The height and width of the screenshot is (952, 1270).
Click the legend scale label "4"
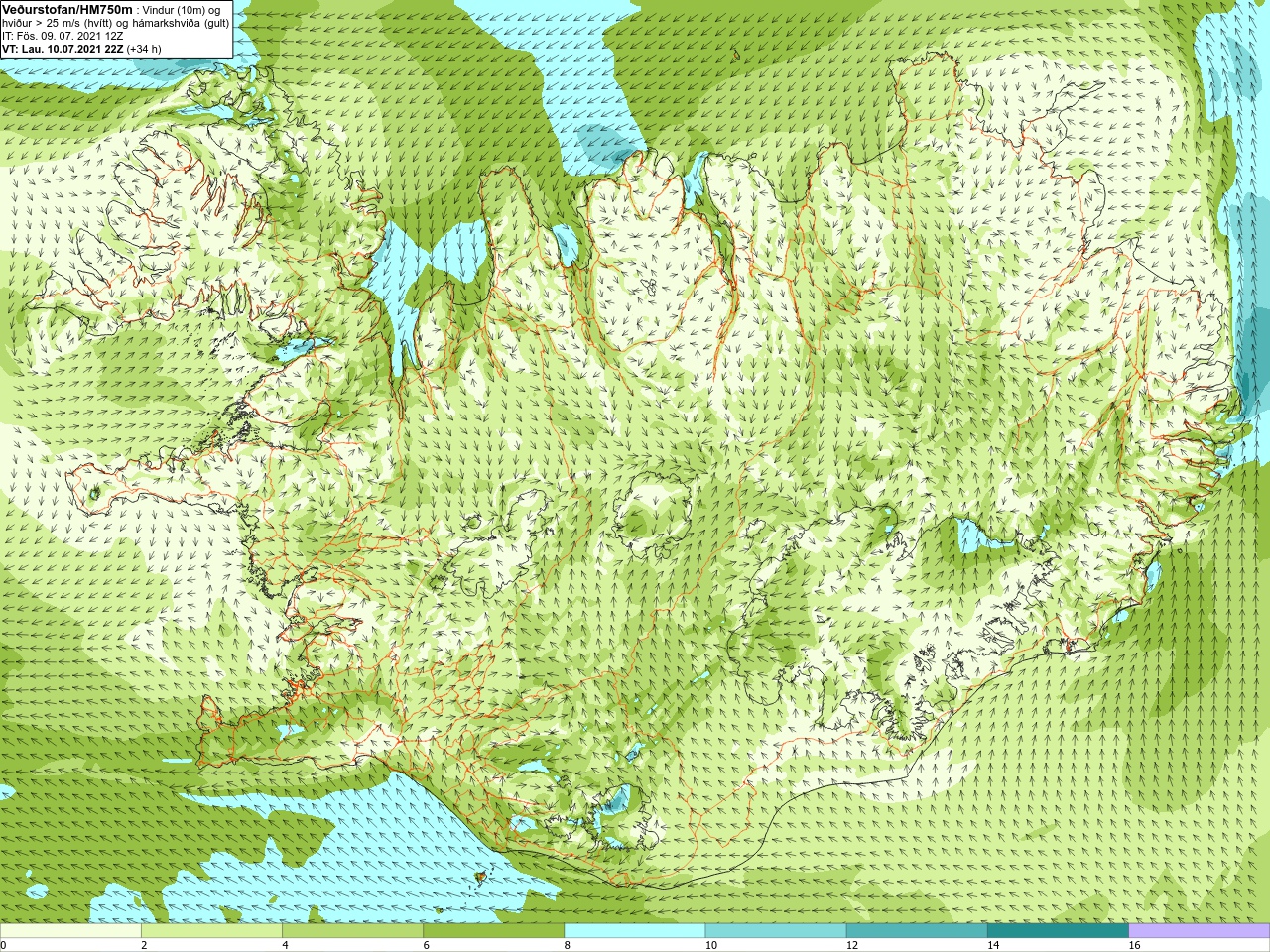(286, 945)
